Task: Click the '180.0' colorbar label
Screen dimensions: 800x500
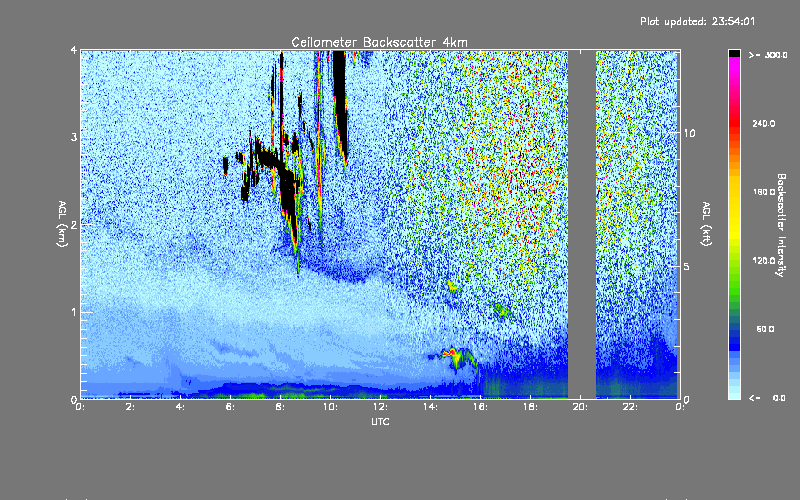Action: (x=764, y=192)
